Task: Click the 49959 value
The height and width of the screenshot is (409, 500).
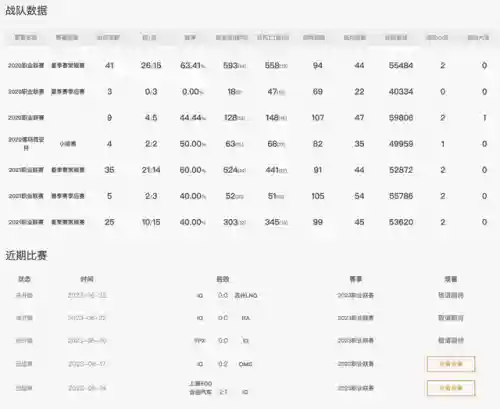Action: click(x=401, y=144)
